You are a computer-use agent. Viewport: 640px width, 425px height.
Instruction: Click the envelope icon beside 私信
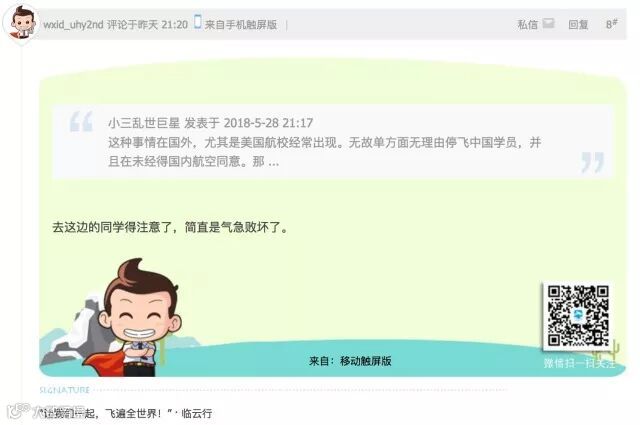pos(548,23)
